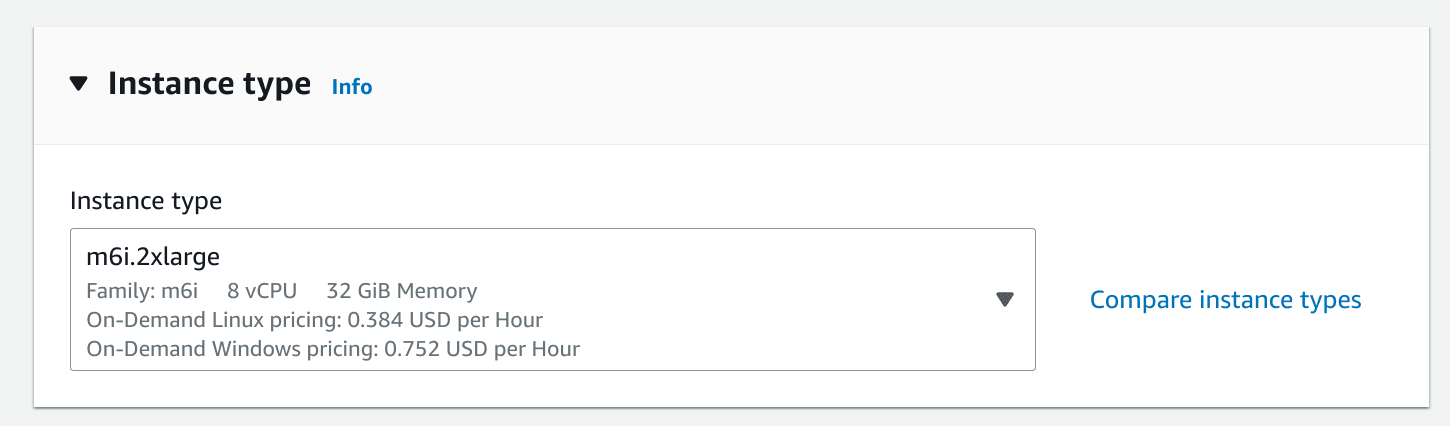This screenshot has width=1450, height=426.
Task: Click the 0.752 USD per Hour value
Action: 482,350
